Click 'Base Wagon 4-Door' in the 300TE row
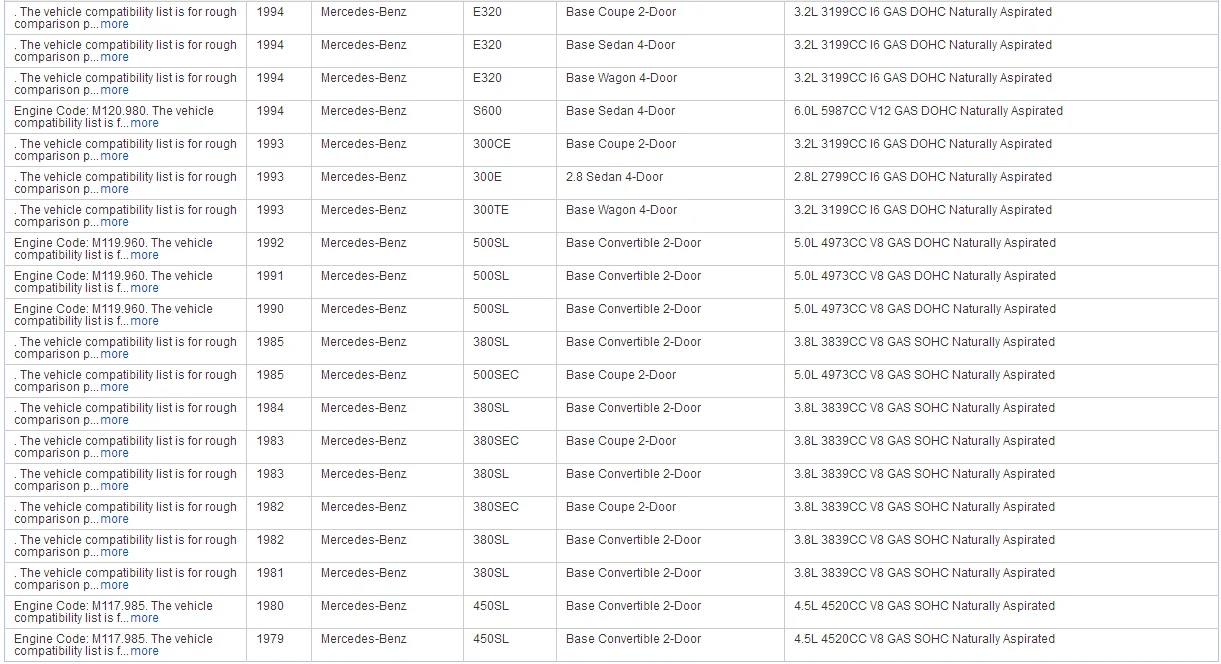This screenshot has width=1221, height=664. point(622,210)
